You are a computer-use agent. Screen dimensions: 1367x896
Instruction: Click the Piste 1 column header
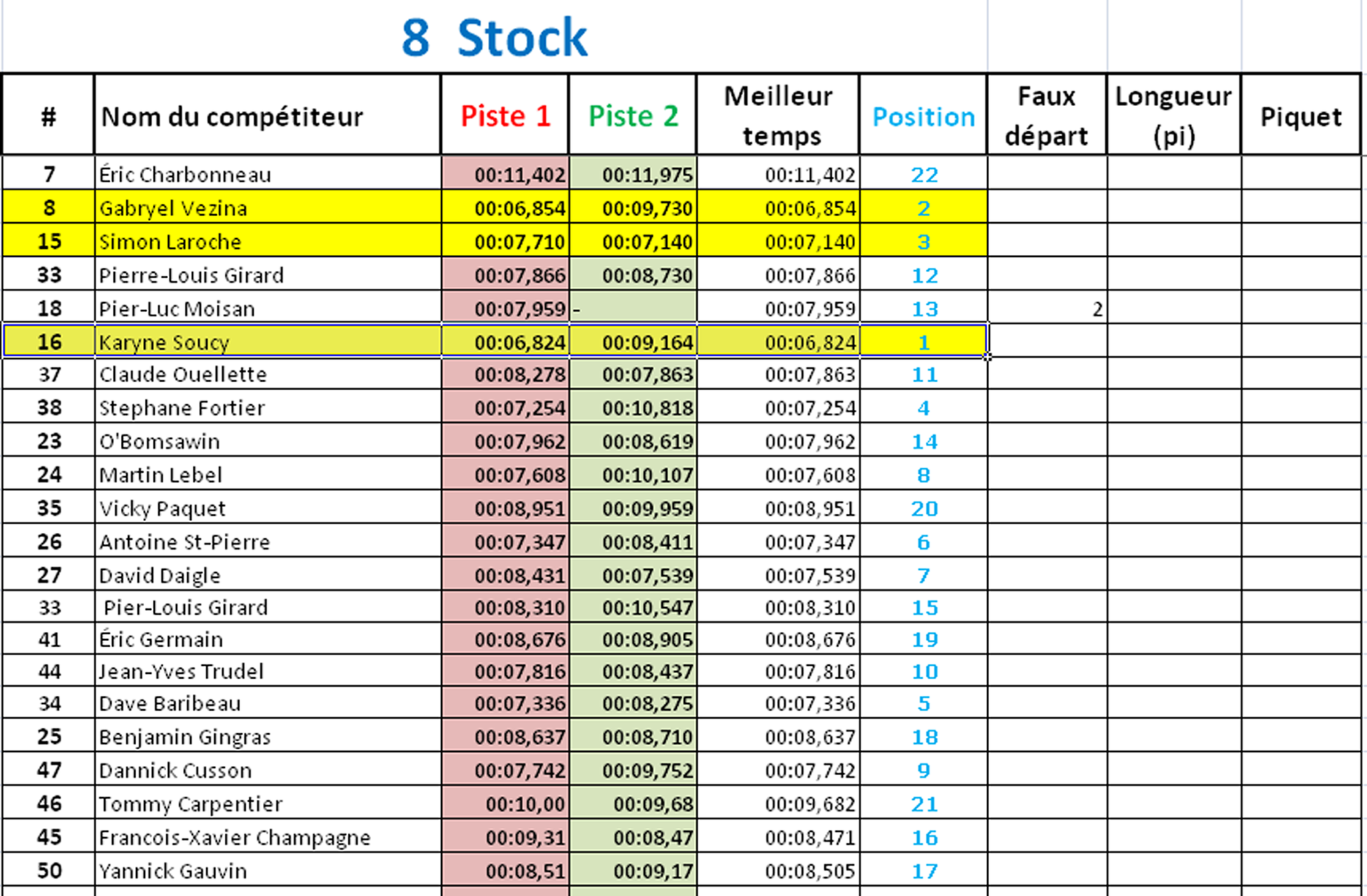pyautogui.click(x=505, y=115)
